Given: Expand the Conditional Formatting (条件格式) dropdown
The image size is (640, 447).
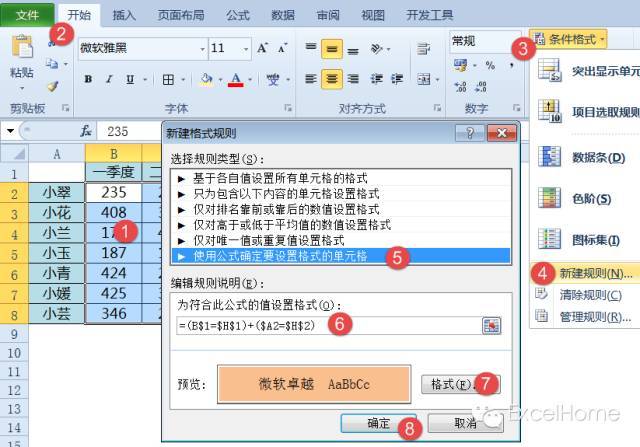Looking at the screenshot, I should tap(570, 39).
